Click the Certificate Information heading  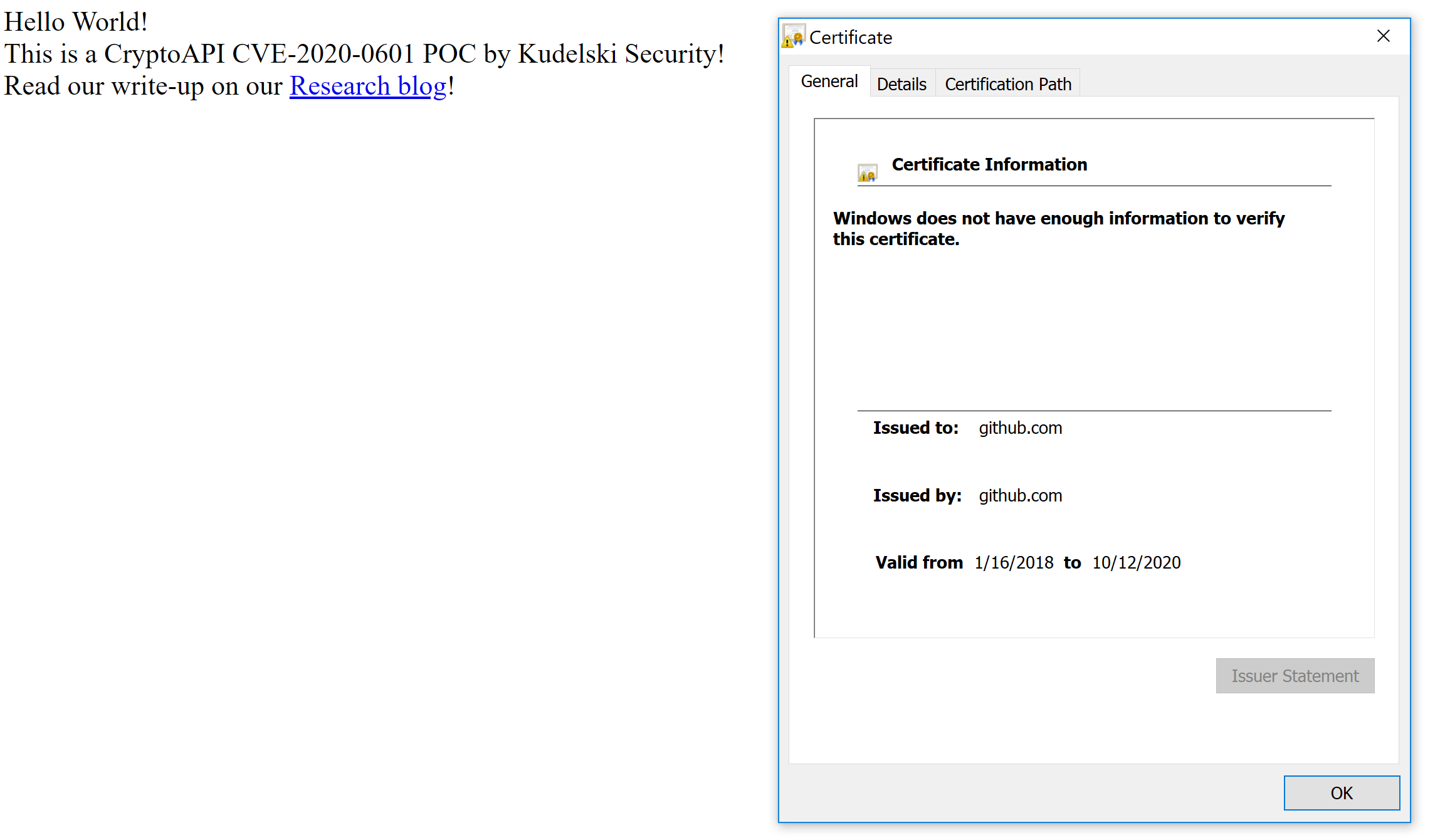[x=989, y=164]
